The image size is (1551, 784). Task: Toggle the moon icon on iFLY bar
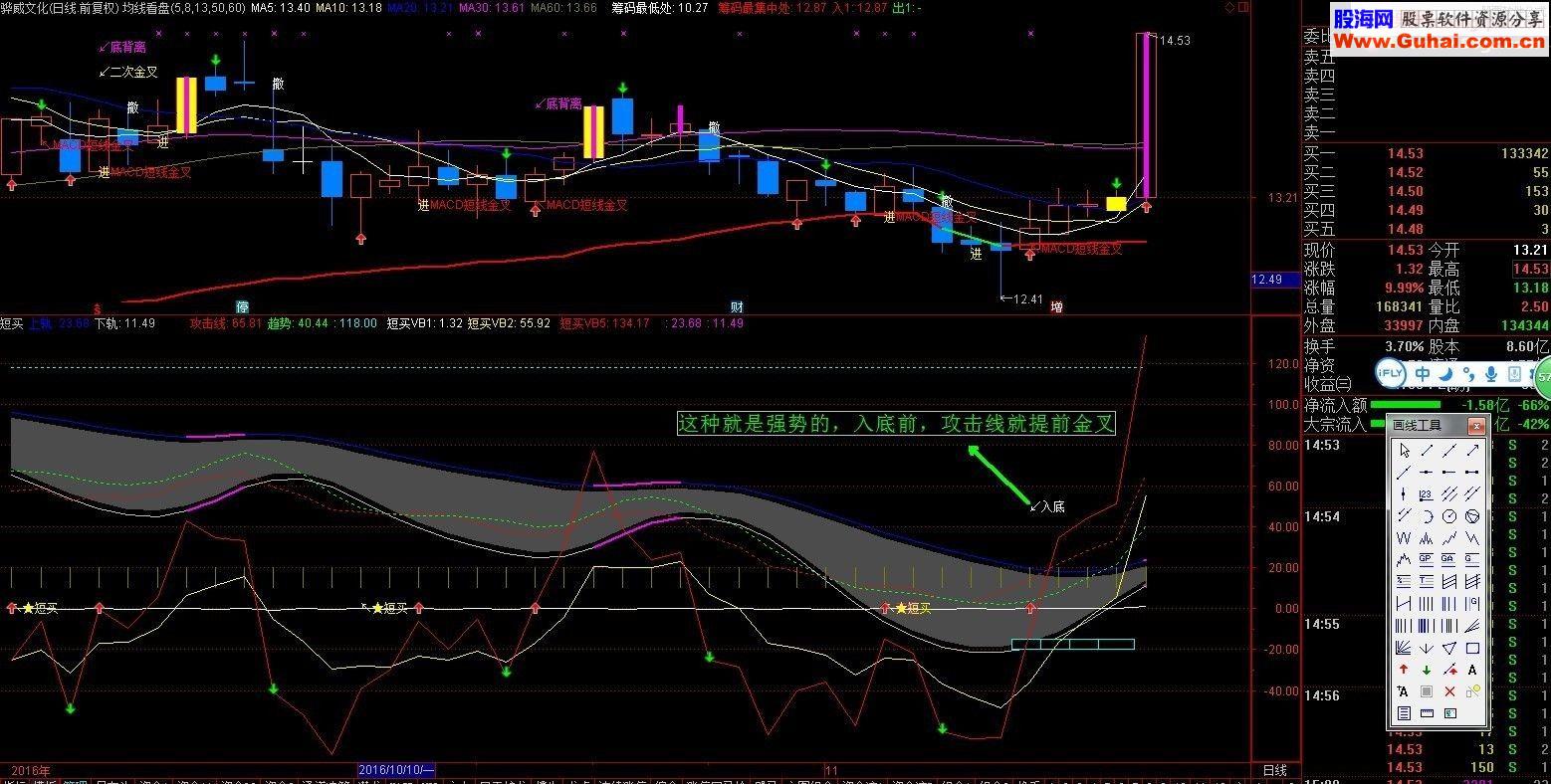point(1446,374)
